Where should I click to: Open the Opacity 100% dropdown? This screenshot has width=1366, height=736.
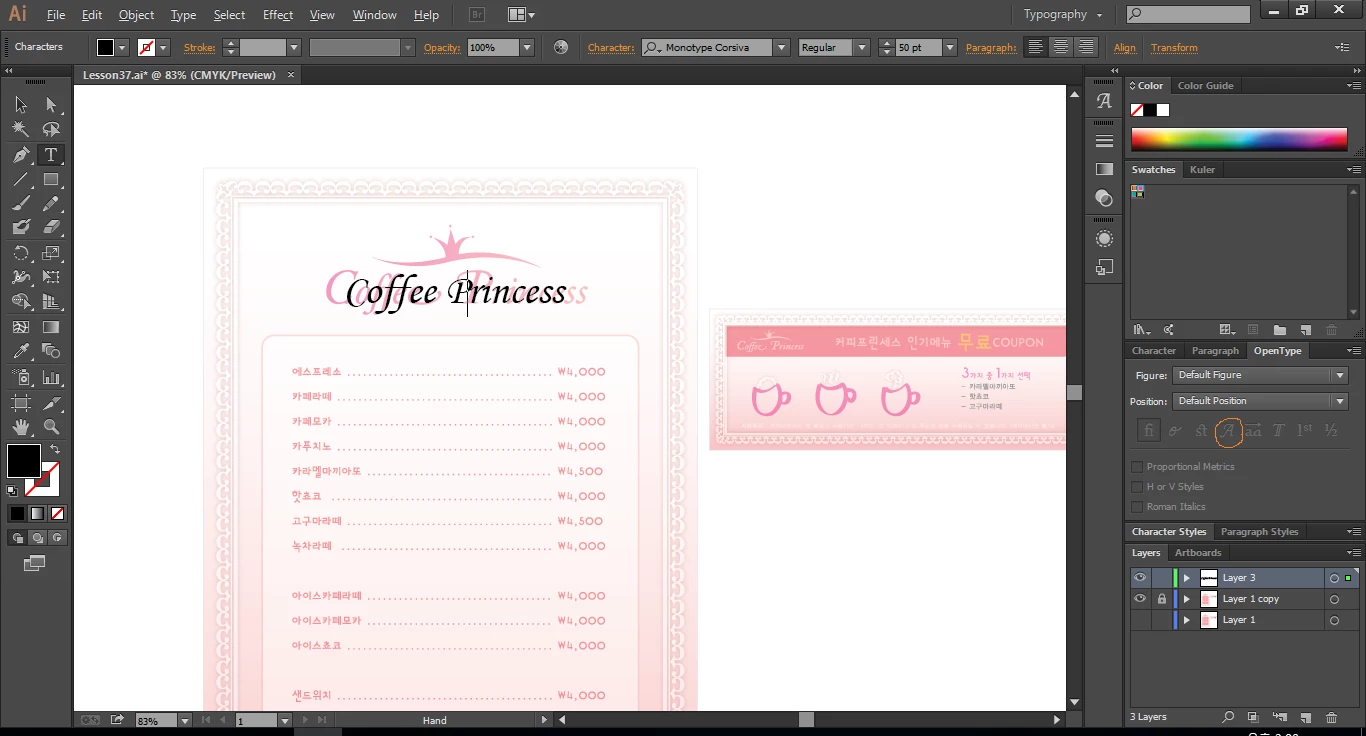tap(527, 47)
